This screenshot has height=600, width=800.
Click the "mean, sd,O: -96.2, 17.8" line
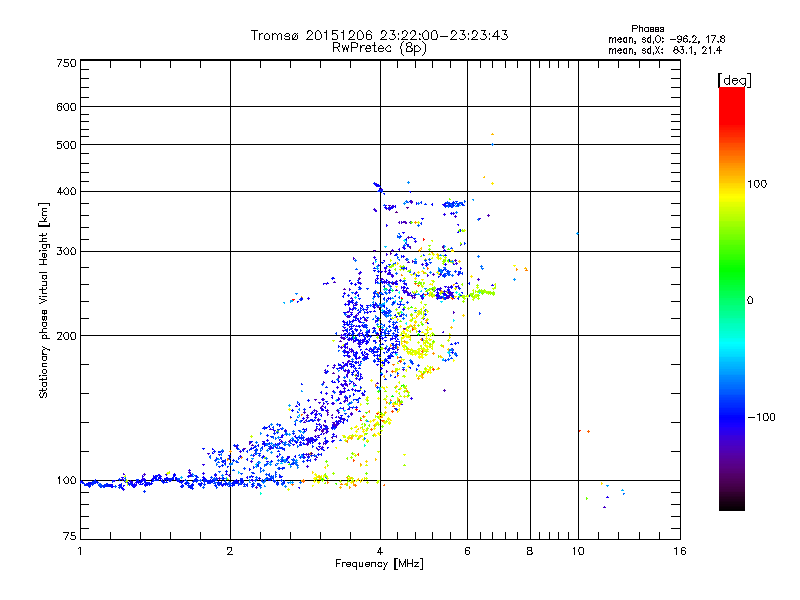point(666,39)
